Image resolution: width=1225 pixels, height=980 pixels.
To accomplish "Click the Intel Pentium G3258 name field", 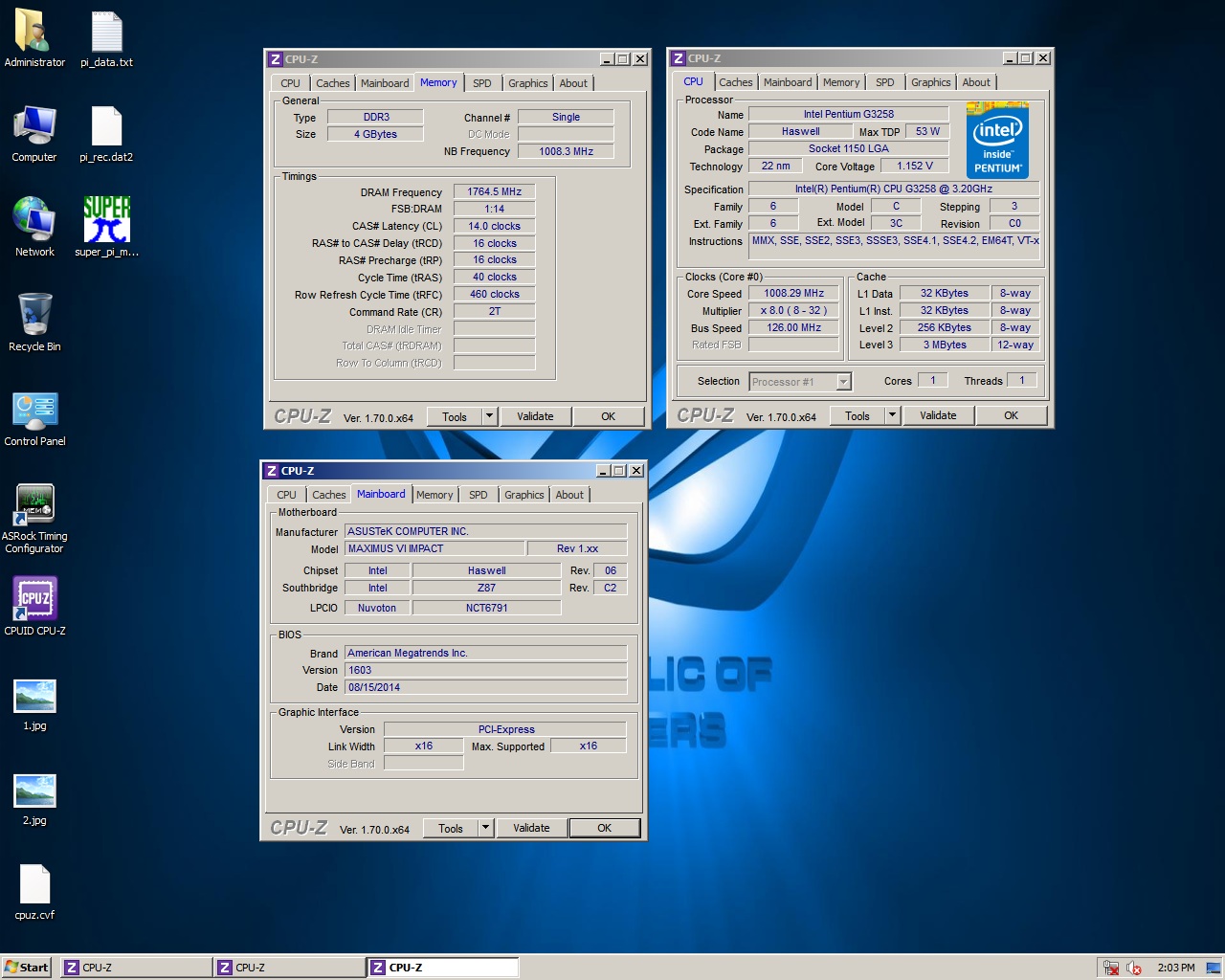I will [848, 114].
